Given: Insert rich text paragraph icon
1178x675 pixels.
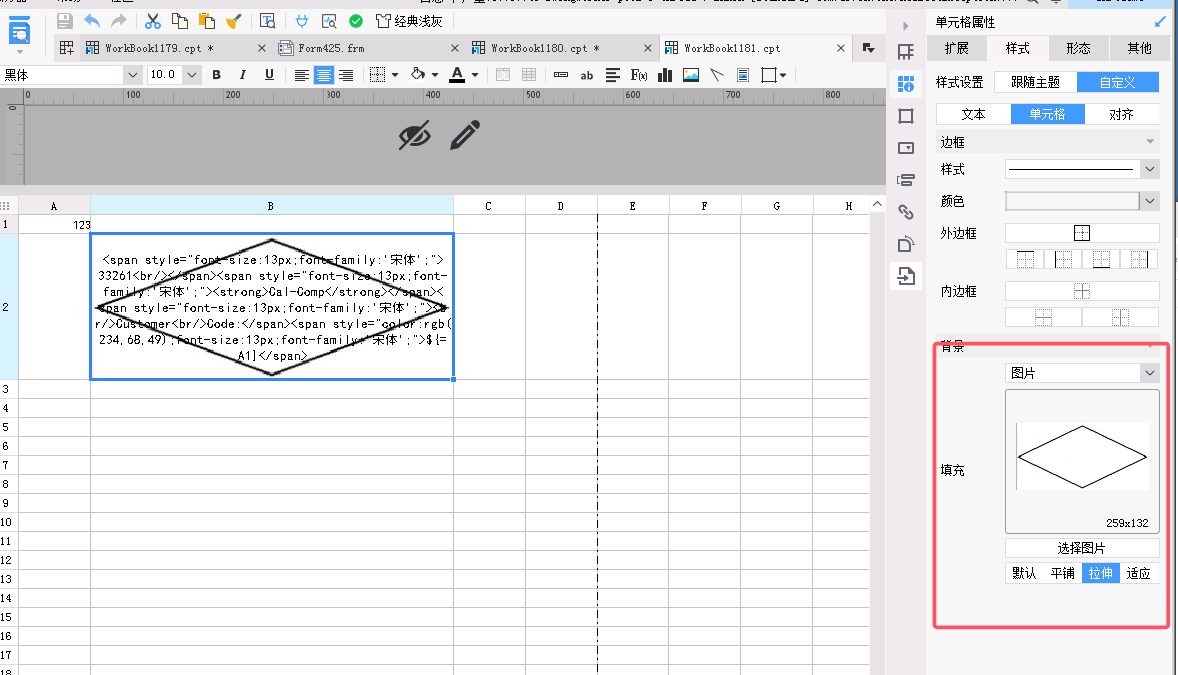Looking at the screenshot, I should (613, 74).
